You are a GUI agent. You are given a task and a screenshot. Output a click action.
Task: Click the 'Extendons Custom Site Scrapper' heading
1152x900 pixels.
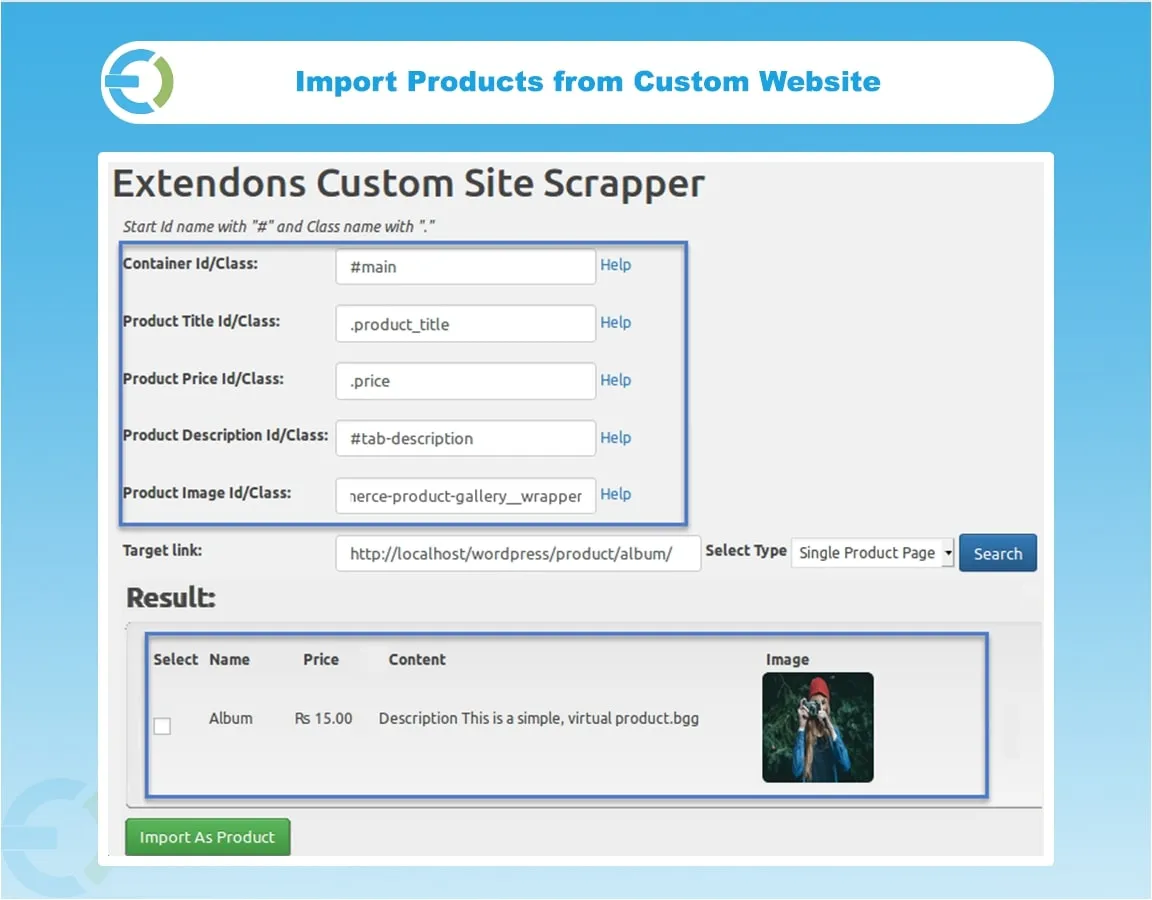pos(408,183)
